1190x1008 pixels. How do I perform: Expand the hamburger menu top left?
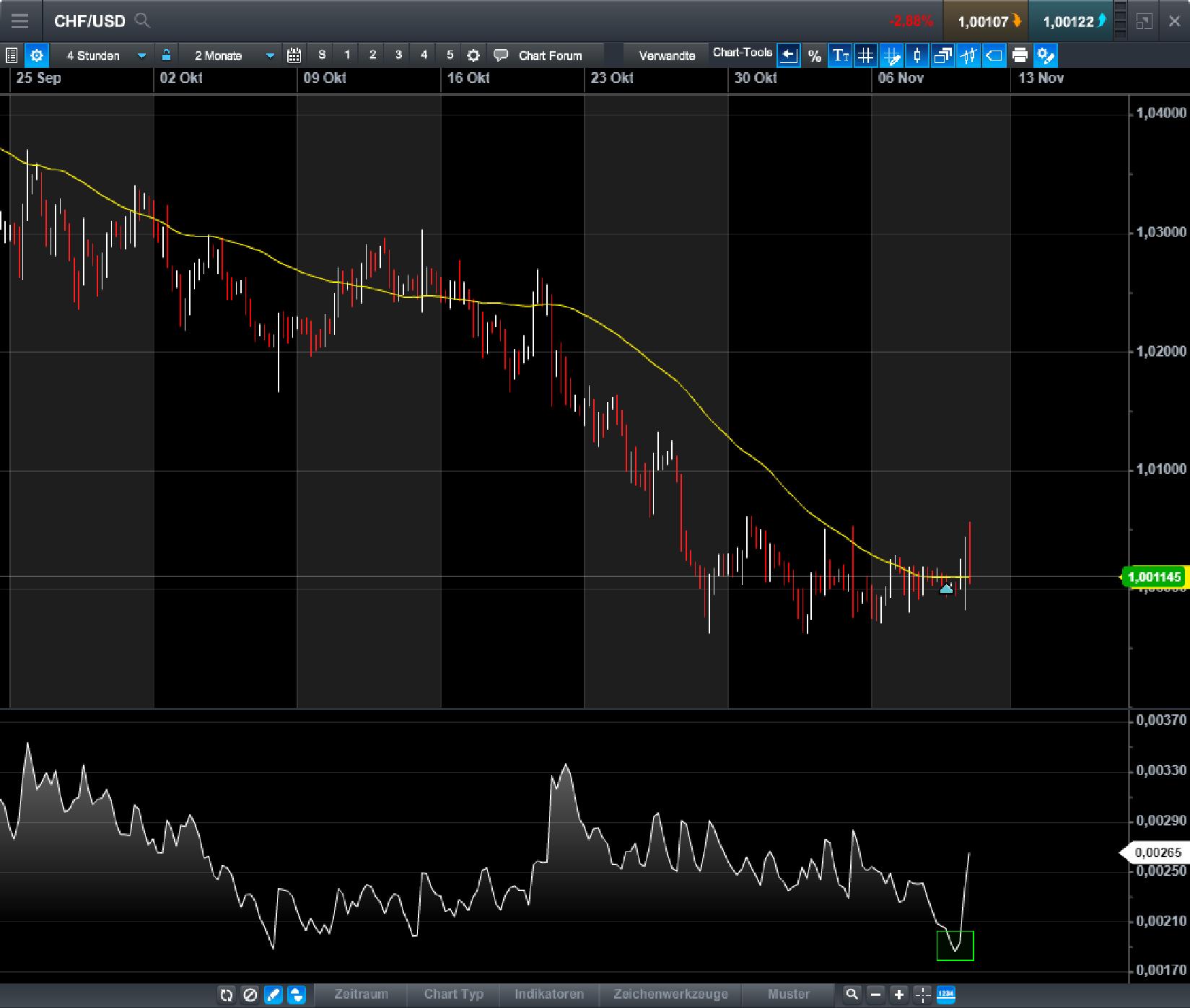pos(19,21)
